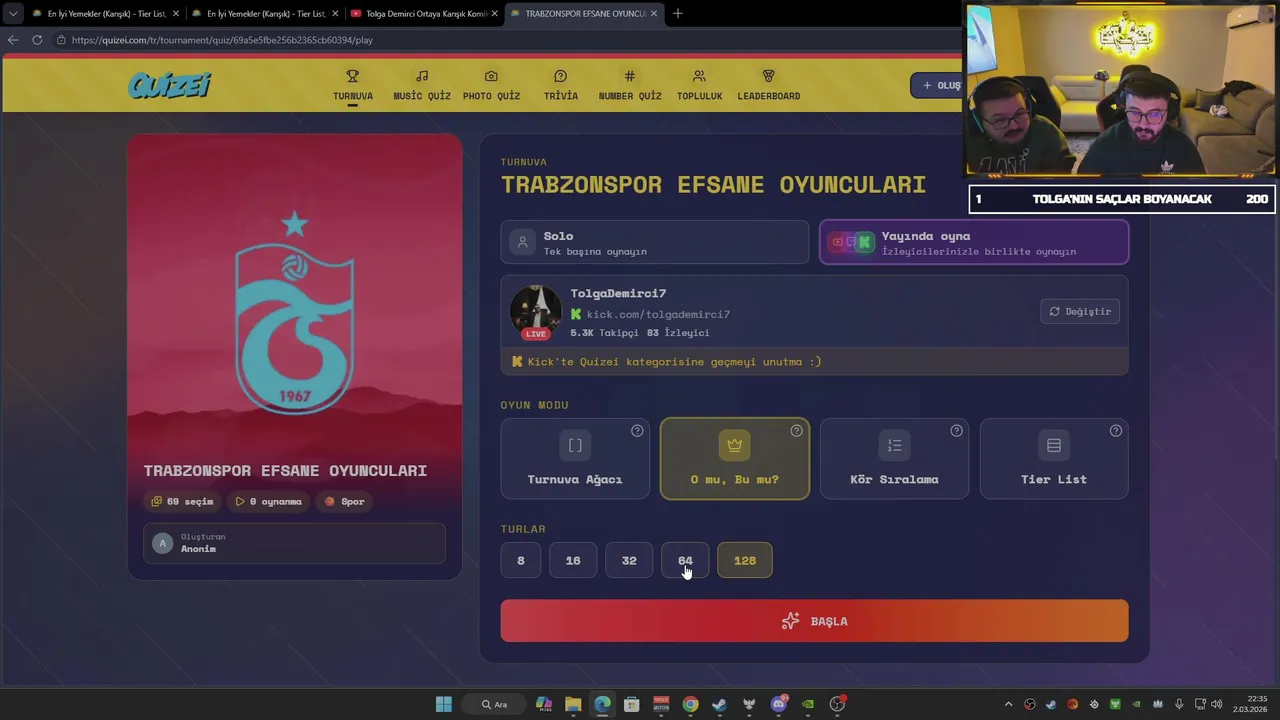Open Microsoft Store from taskbar
The image size is (1280, 720).
tap(632, 704)
